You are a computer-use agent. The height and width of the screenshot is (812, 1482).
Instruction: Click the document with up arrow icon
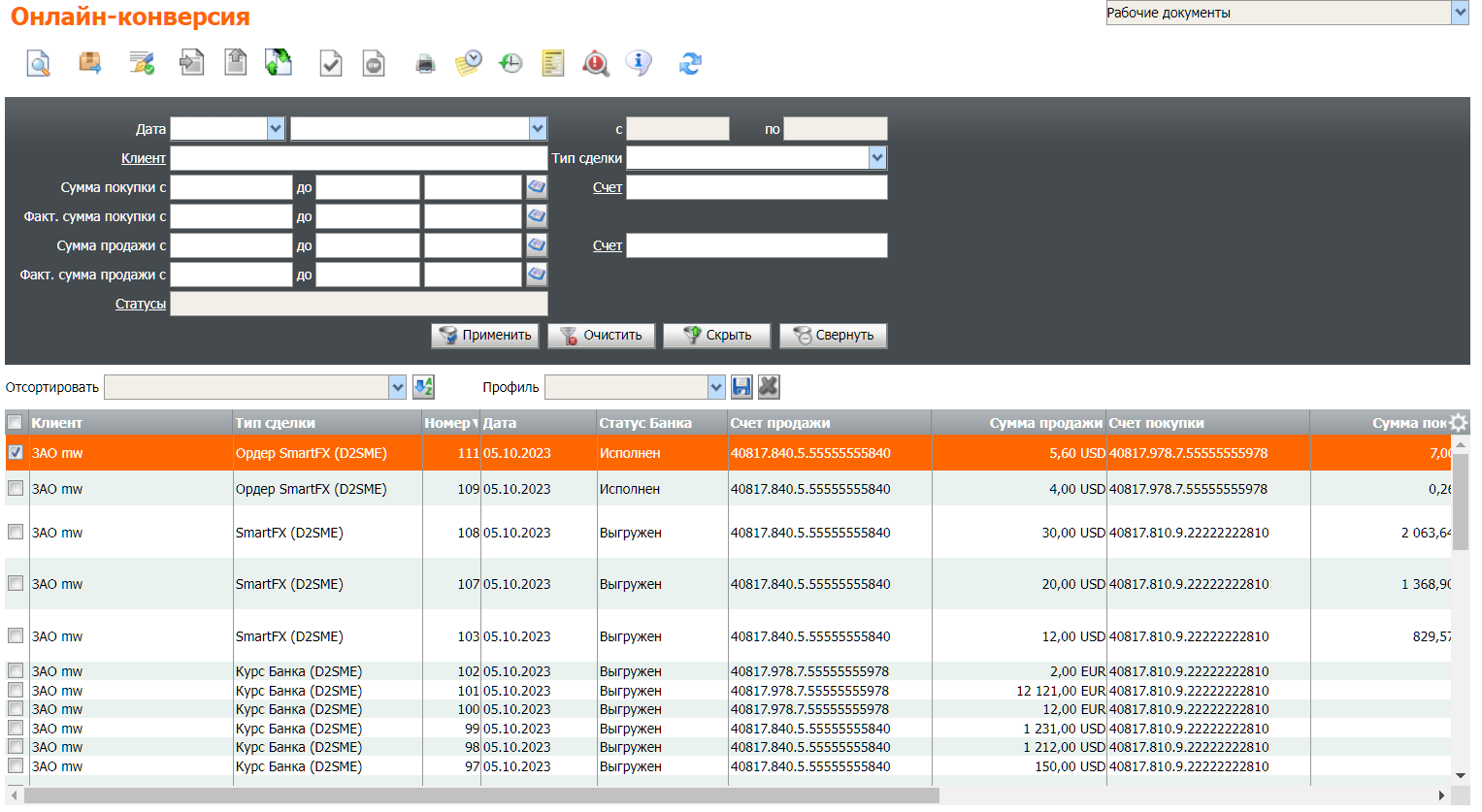coord(236,63)
